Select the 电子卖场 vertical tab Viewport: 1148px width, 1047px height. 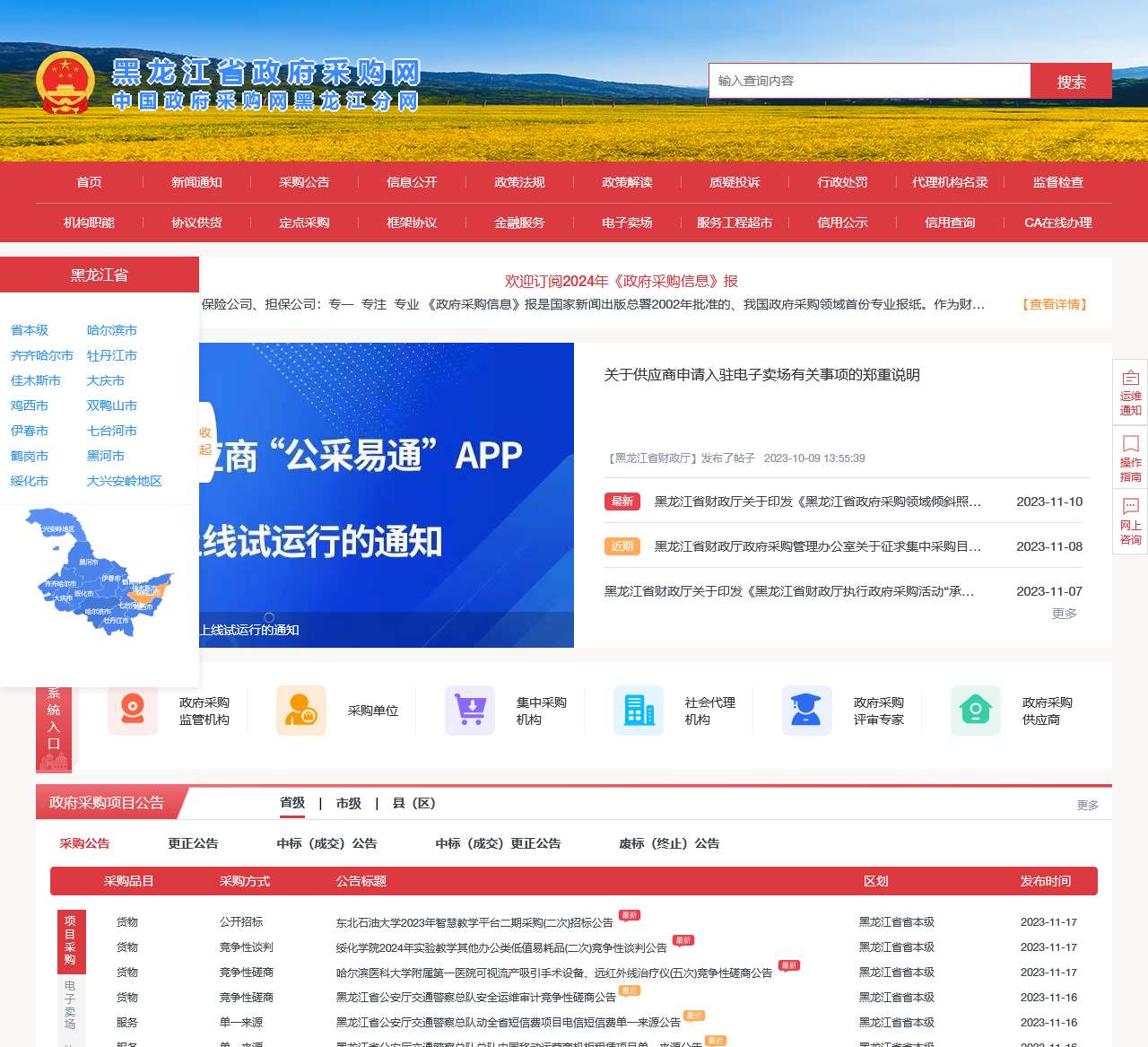click(x=70, y=1005)
